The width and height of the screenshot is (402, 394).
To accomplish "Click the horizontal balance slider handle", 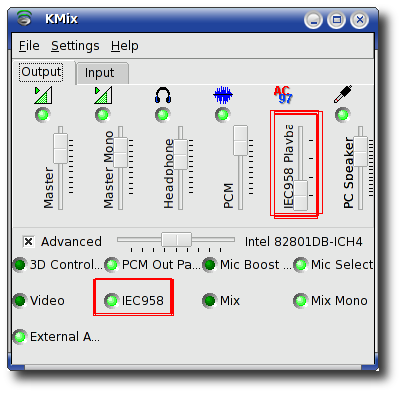I will (x=176, y=239).
